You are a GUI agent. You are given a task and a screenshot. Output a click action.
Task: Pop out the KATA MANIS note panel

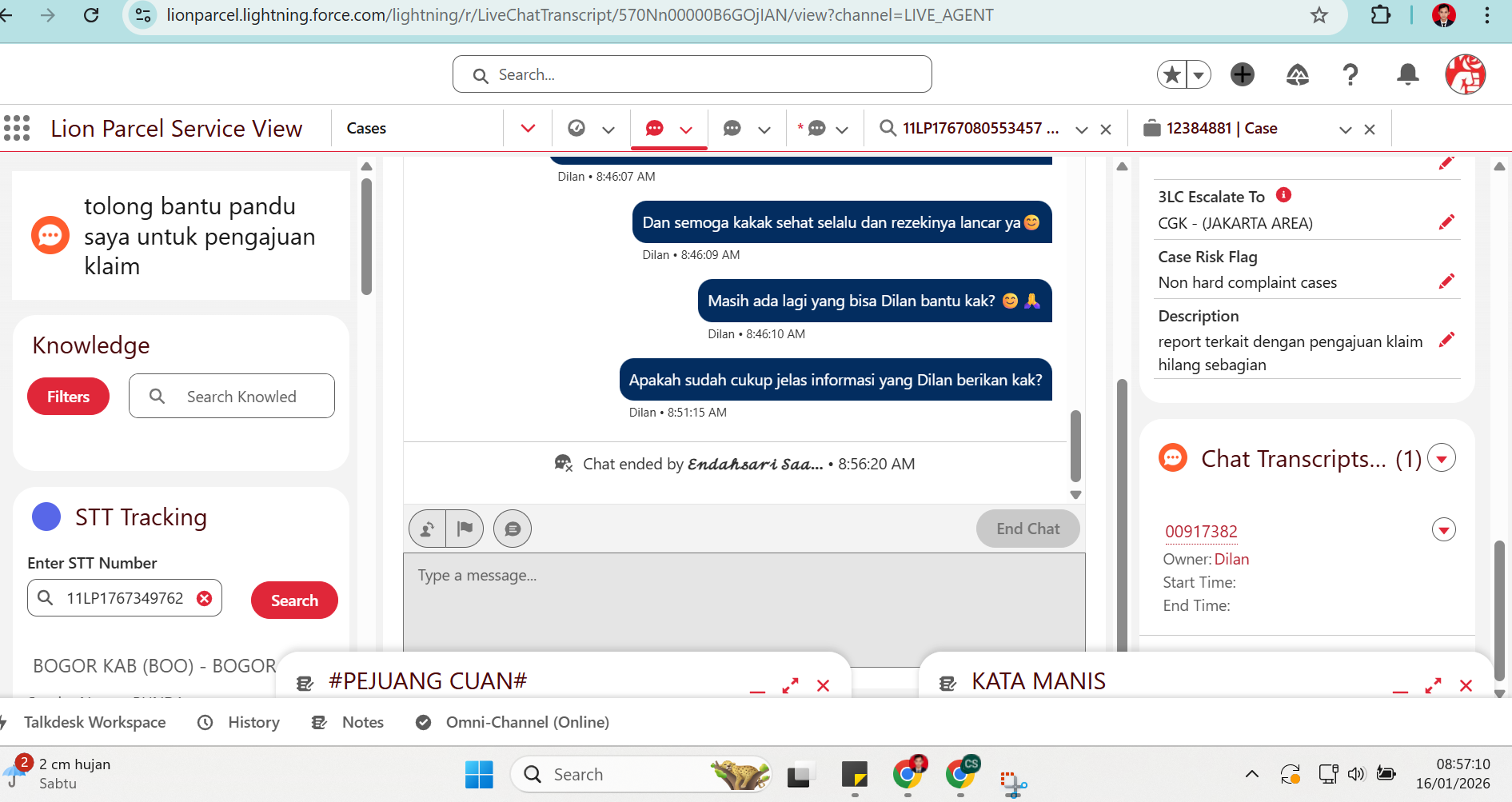(1434, 686)
